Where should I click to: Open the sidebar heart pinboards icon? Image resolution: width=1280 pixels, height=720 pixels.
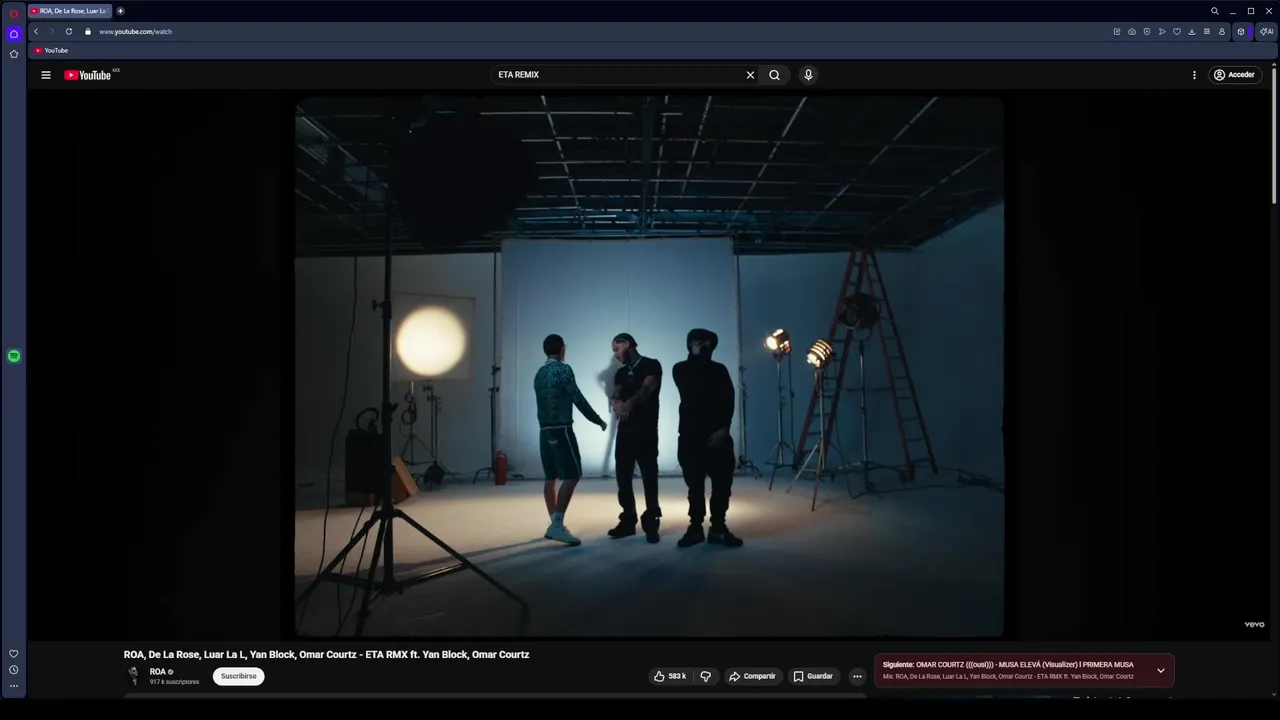pyautogui.click(x=14, y=654)
